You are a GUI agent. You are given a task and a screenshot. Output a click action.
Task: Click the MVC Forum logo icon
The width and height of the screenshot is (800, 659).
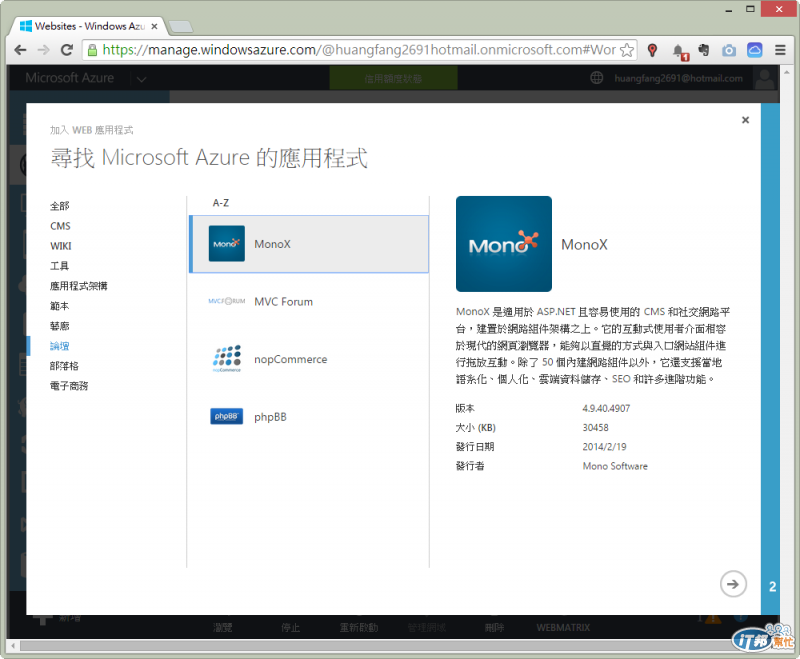(227, 301)
